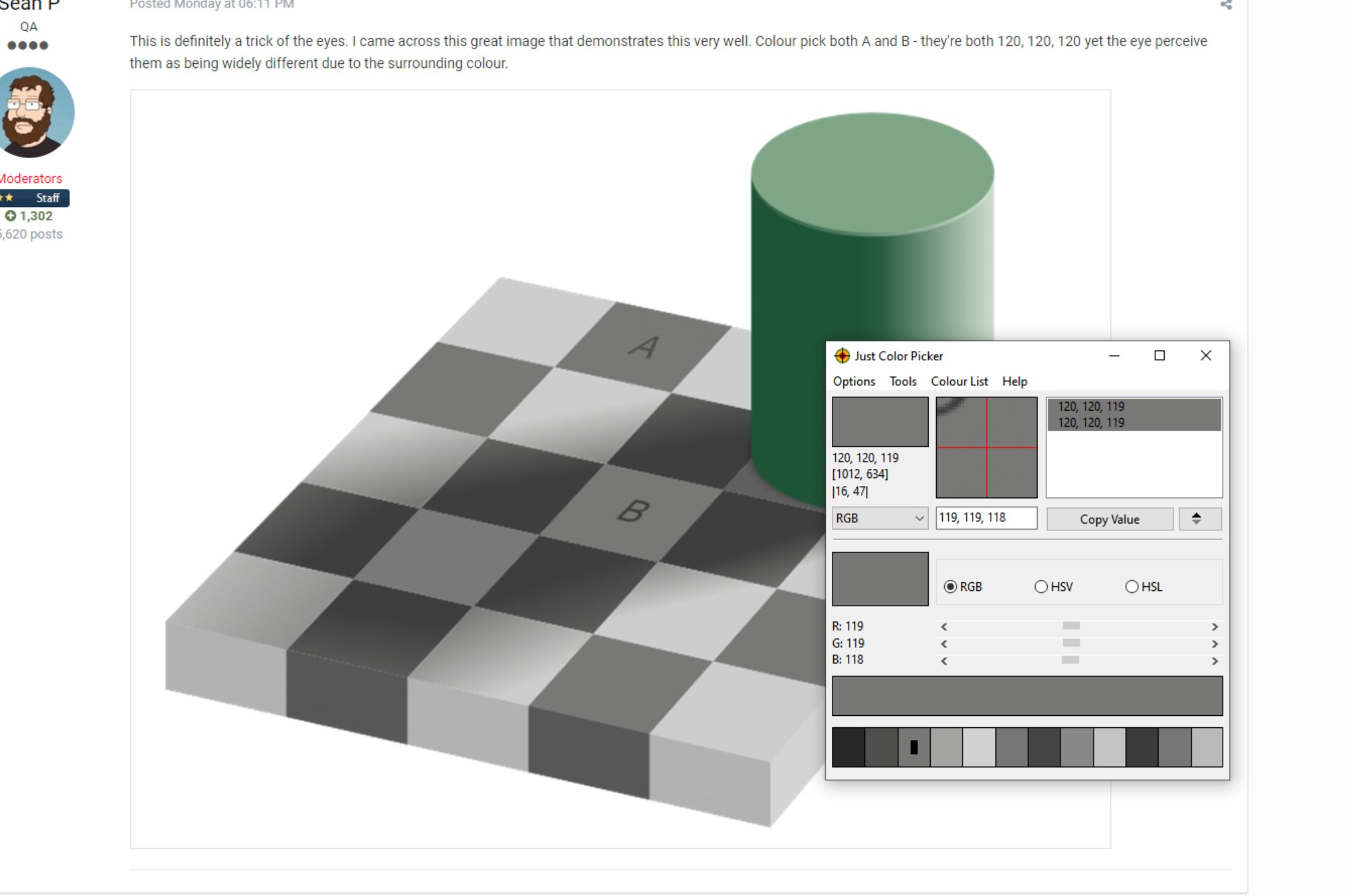Screen dimensions: 1345x896
Task: Click right arrow of the R slider
Action: click(x=1215, y=626)
